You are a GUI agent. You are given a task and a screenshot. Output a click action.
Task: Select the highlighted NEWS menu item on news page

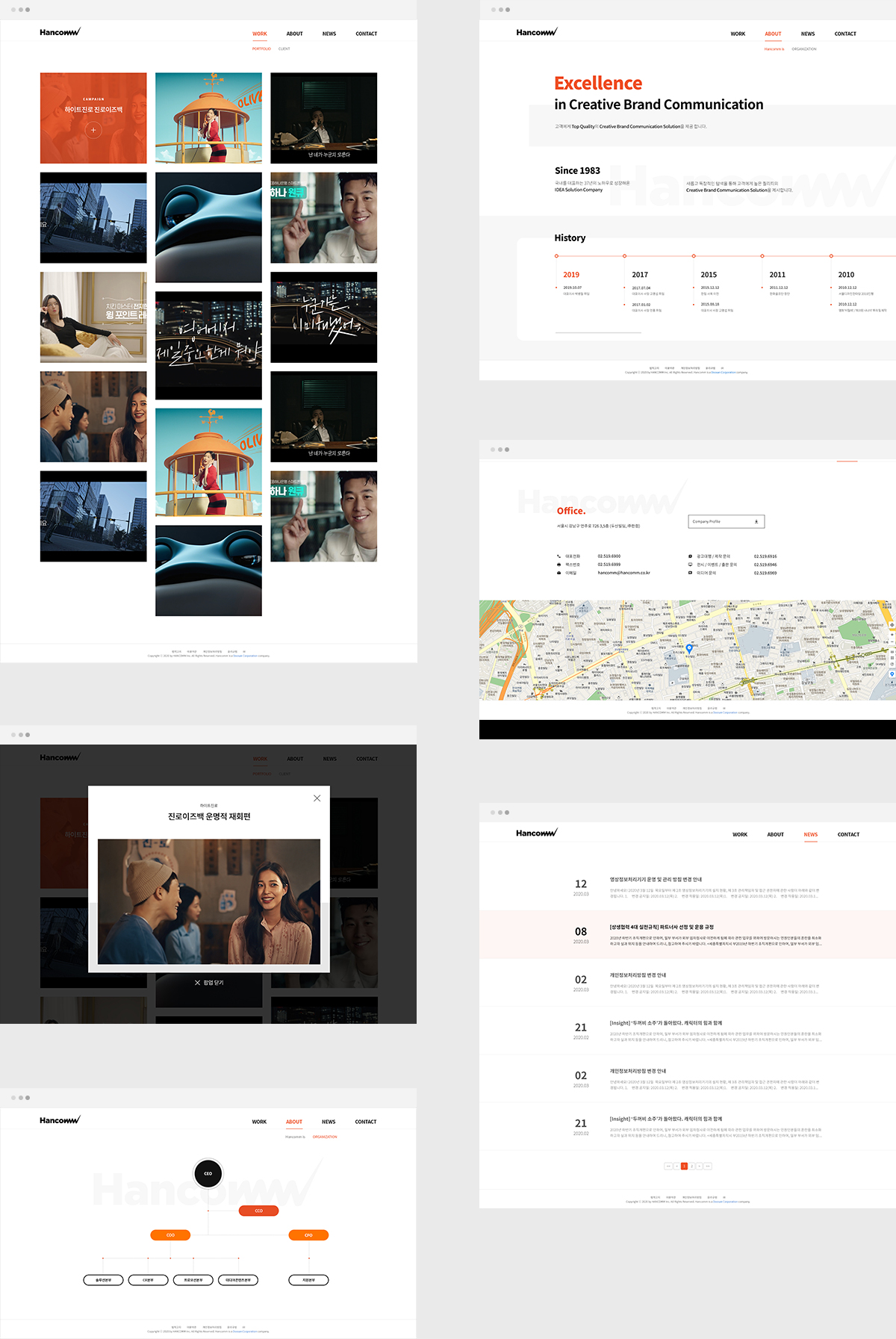[811, 835]
